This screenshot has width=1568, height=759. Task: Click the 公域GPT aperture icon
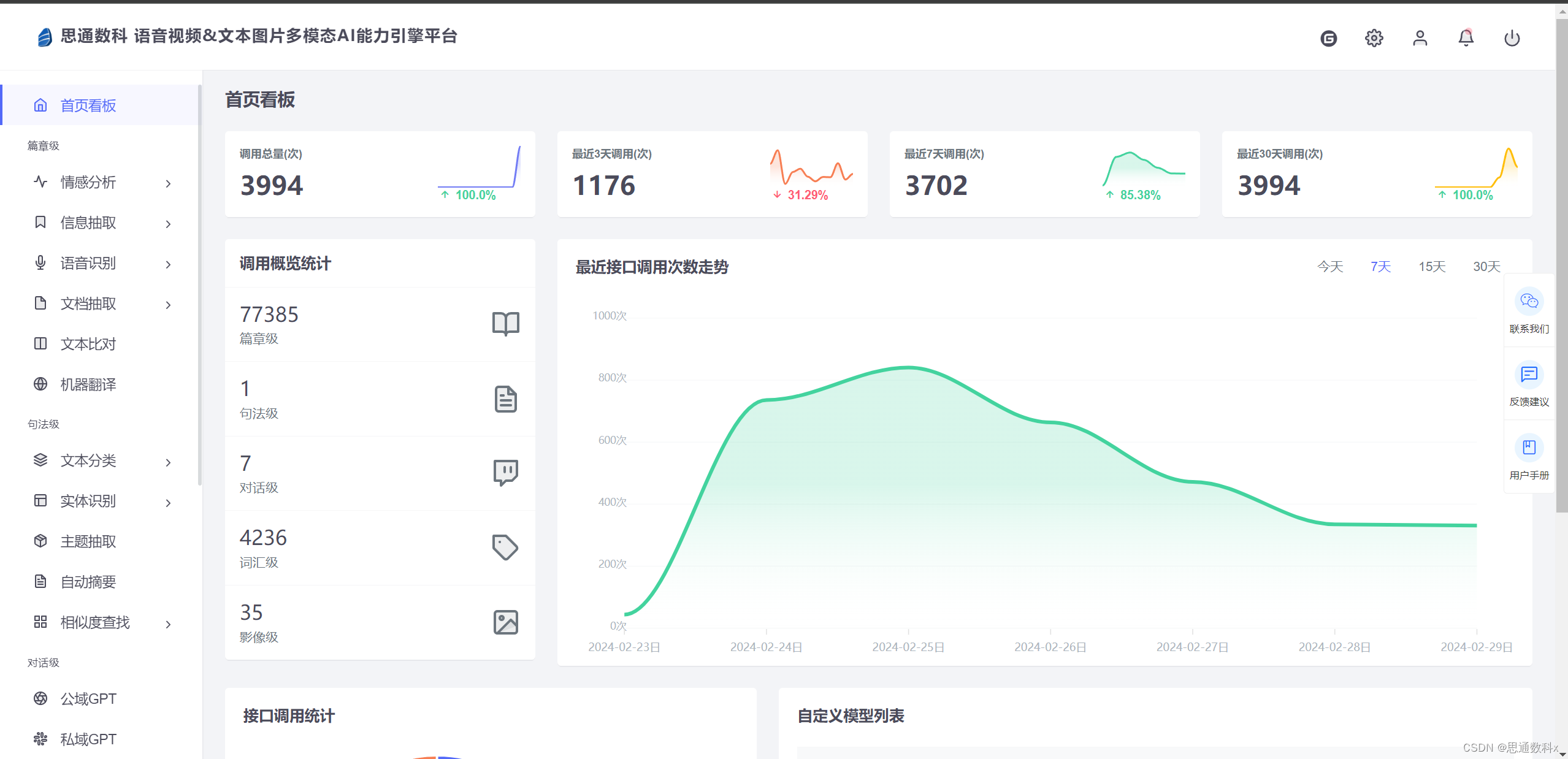pyautogui.click(x=40, y=698)
